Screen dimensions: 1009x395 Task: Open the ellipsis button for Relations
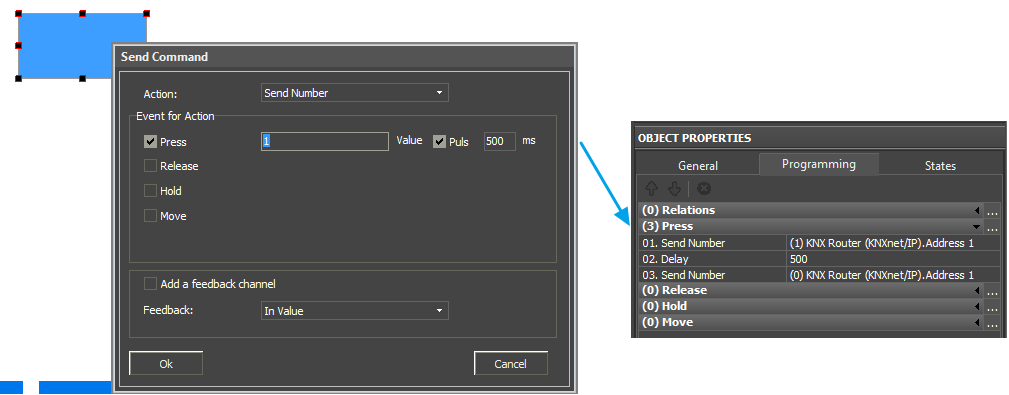click(992, 210)
